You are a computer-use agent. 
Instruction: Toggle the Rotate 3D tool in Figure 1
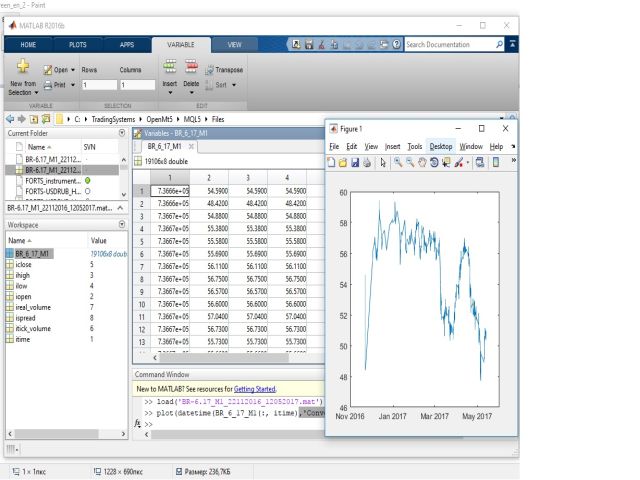click(x=434, y=162)
